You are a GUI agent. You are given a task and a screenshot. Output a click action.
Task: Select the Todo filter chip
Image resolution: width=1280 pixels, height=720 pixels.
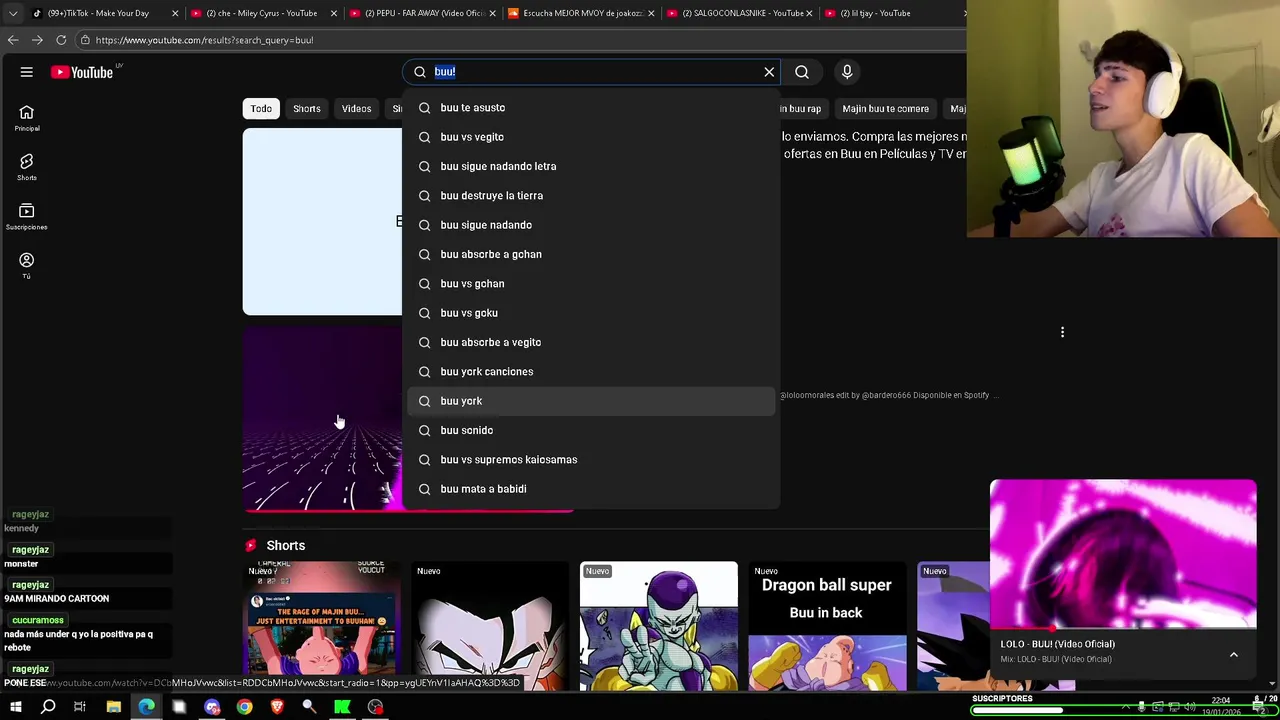(261, 109)
